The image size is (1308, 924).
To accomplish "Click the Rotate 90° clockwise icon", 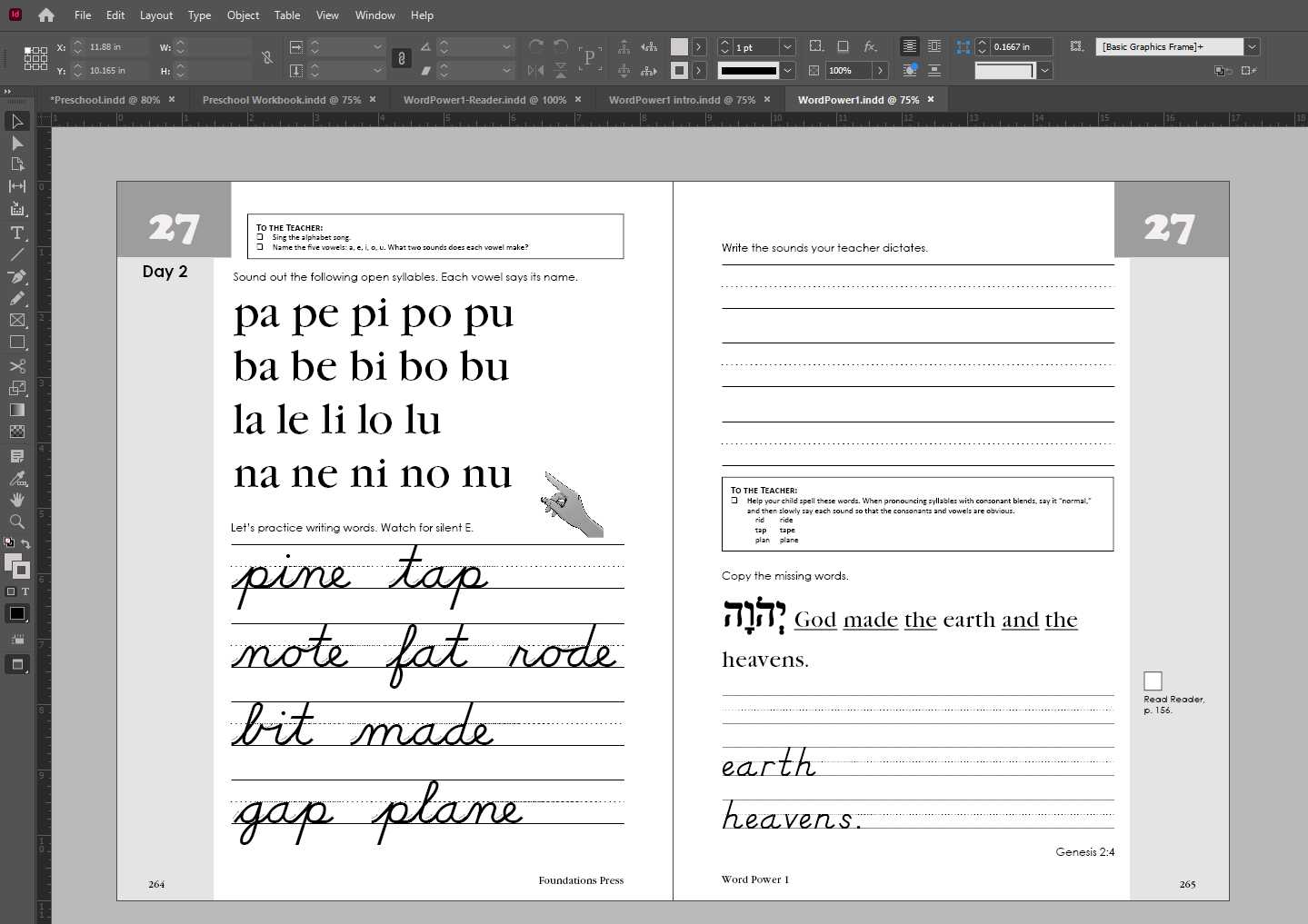I will pyautogui.click(x=536, y=46).
